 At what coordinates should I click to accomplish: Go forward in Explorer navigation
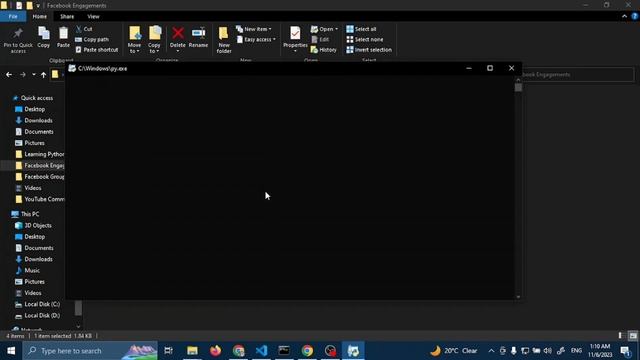[23, 75]
